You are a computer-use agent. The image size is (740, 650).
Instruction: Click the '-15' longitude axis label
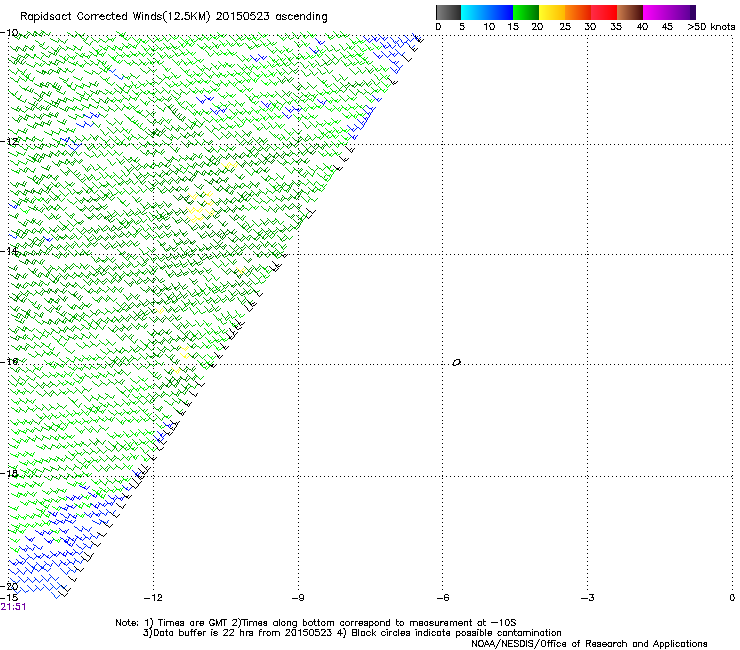[x=9, y=597]
